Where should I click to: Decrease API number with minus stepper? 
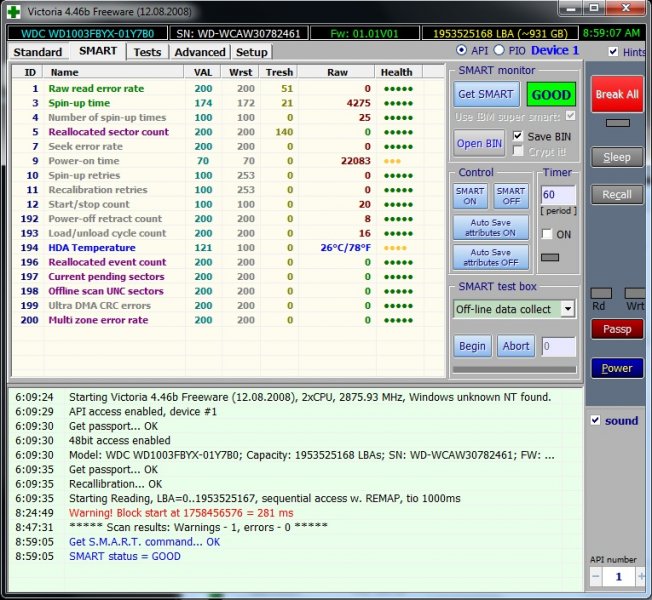pyautogui.click(x=595, y=577)
